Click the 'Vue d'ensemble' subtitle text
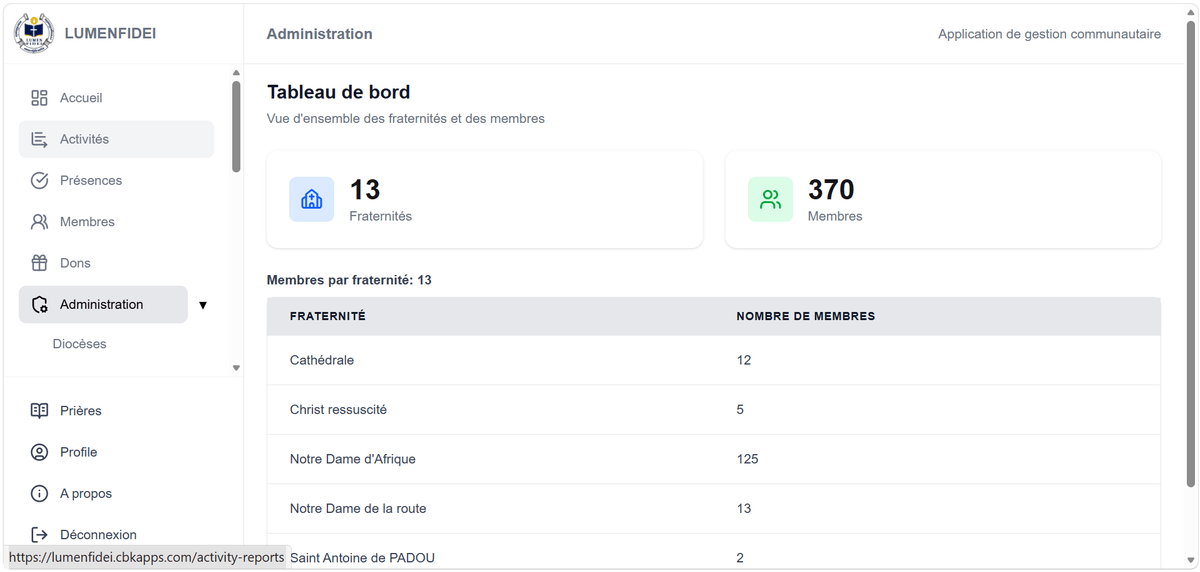This screenshot has width=1200, height=572. 406,118
